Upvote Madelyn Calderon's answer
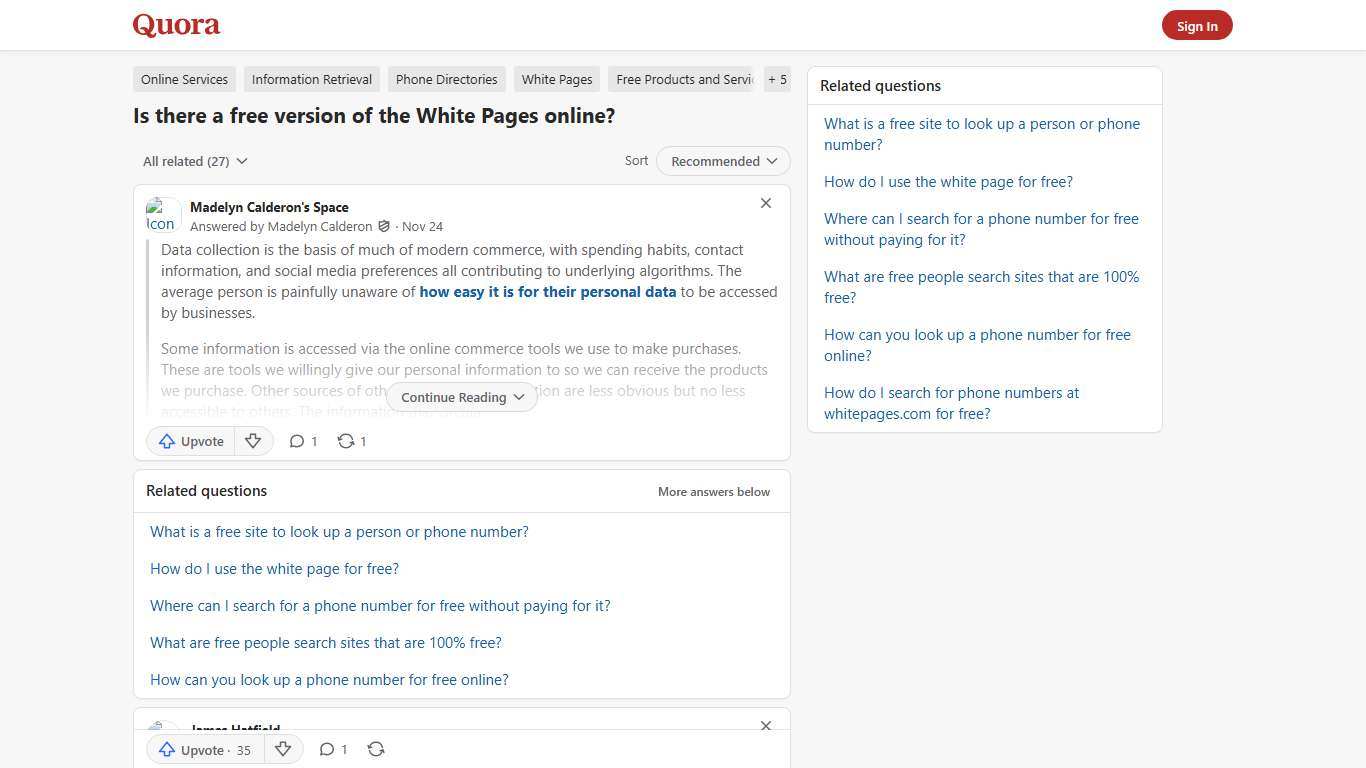The width and height of the screenshot is (1366, 768). click(190, 441)
